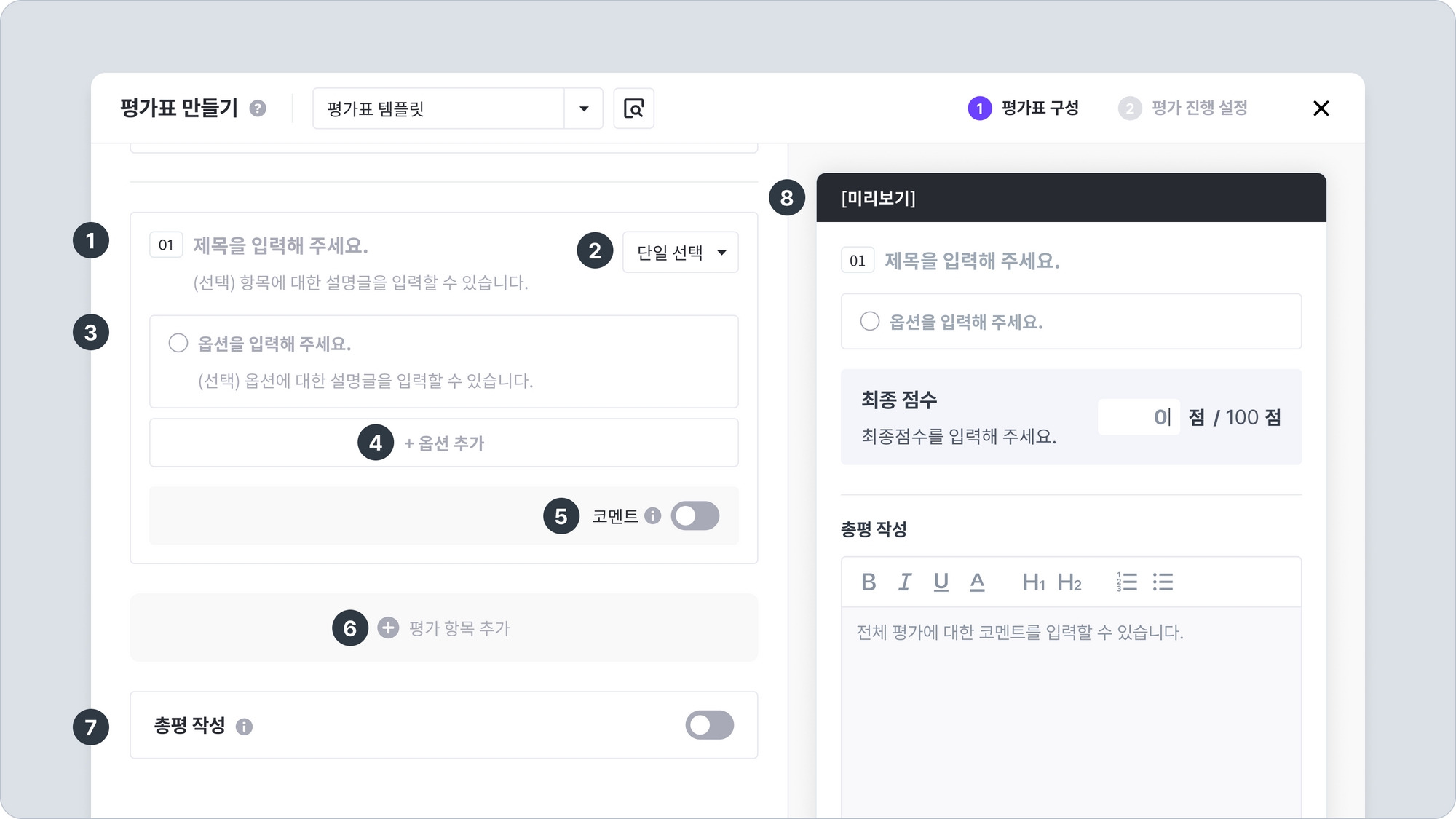Viewport: 1456px width, 819px height.
Task: Click the Italic formatting icon
Action: (904, 582)
